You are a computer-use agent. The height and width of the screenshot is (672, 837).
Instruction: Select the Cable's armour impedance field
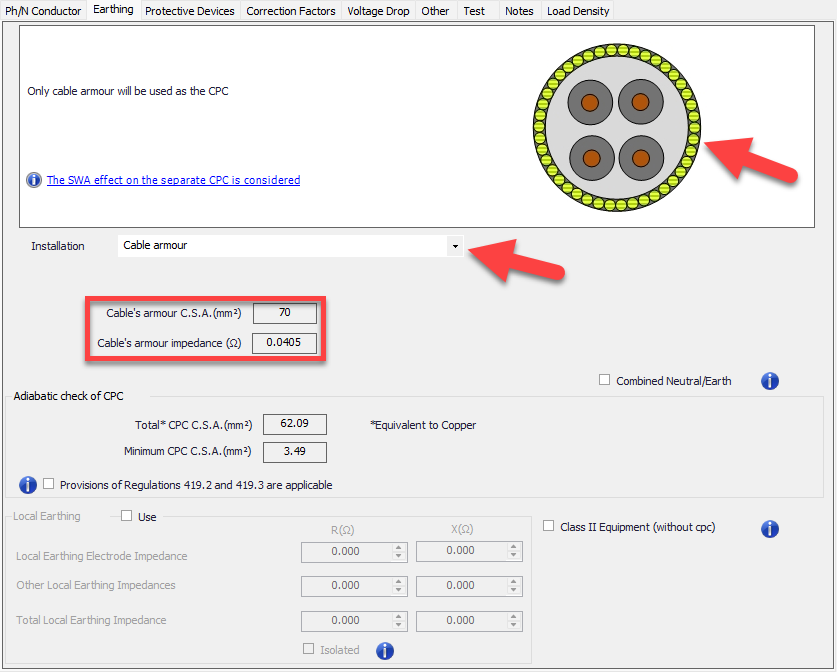tap(285, 343)
